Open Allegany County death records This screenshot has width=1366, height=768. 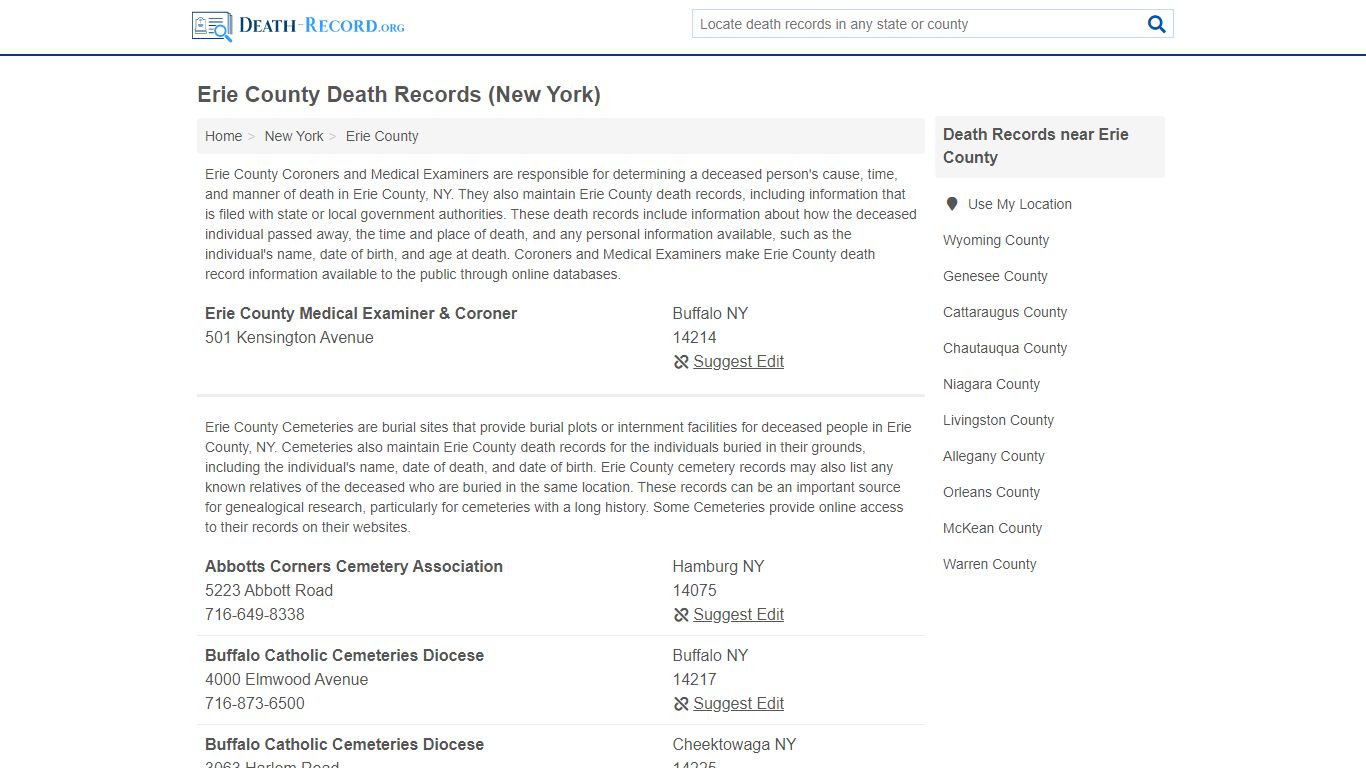tap(993, 456)
